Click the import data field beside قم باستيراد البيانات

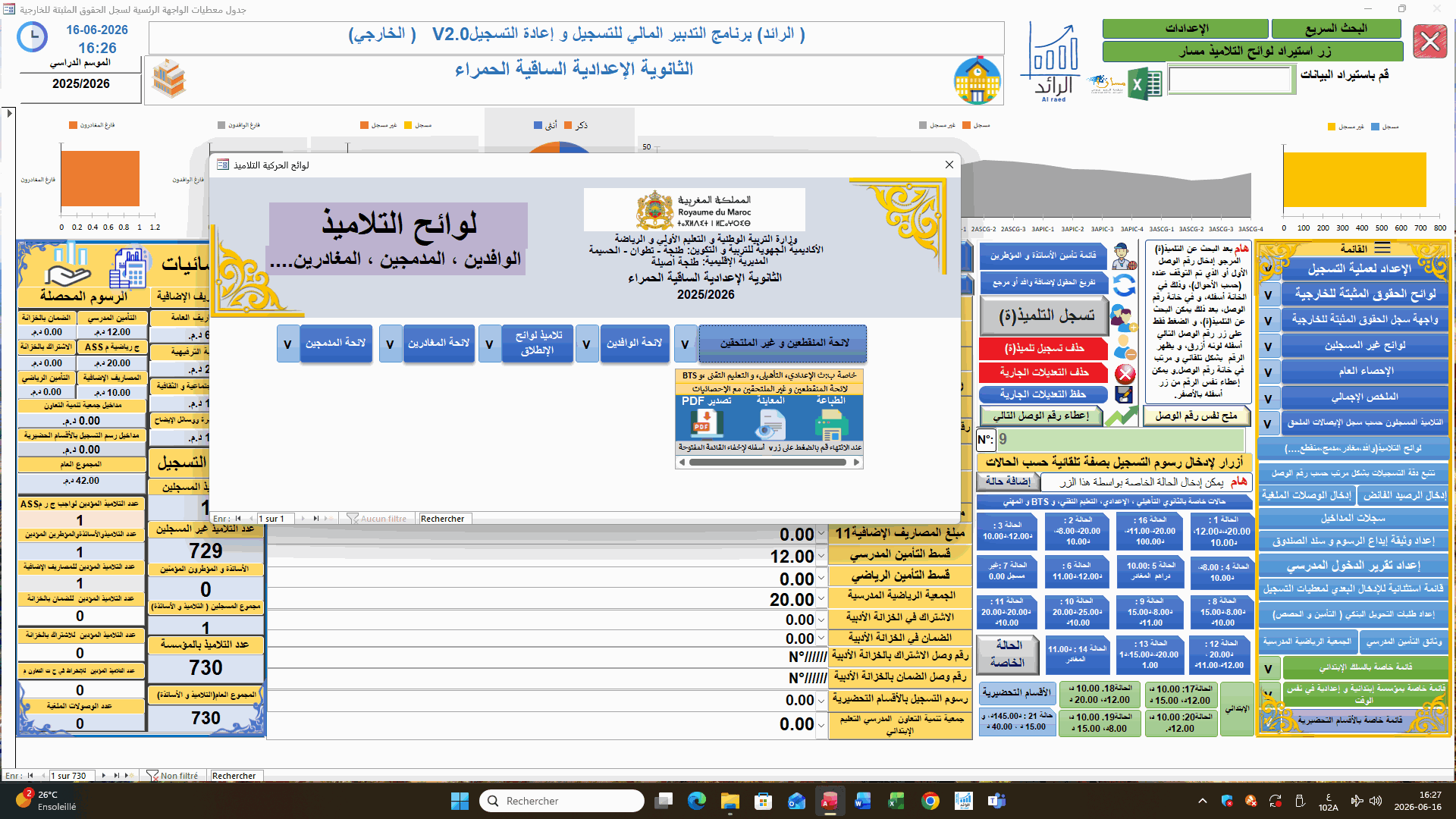pyautogui.click(x=1230, y=79)
